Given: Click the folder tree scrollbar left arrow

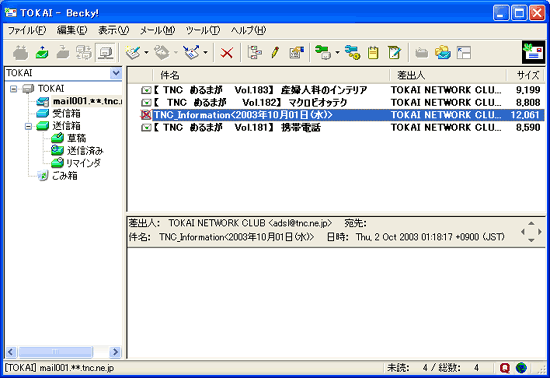Looking at the screenshot, I should pyautogui.click(x=11, y=352).
